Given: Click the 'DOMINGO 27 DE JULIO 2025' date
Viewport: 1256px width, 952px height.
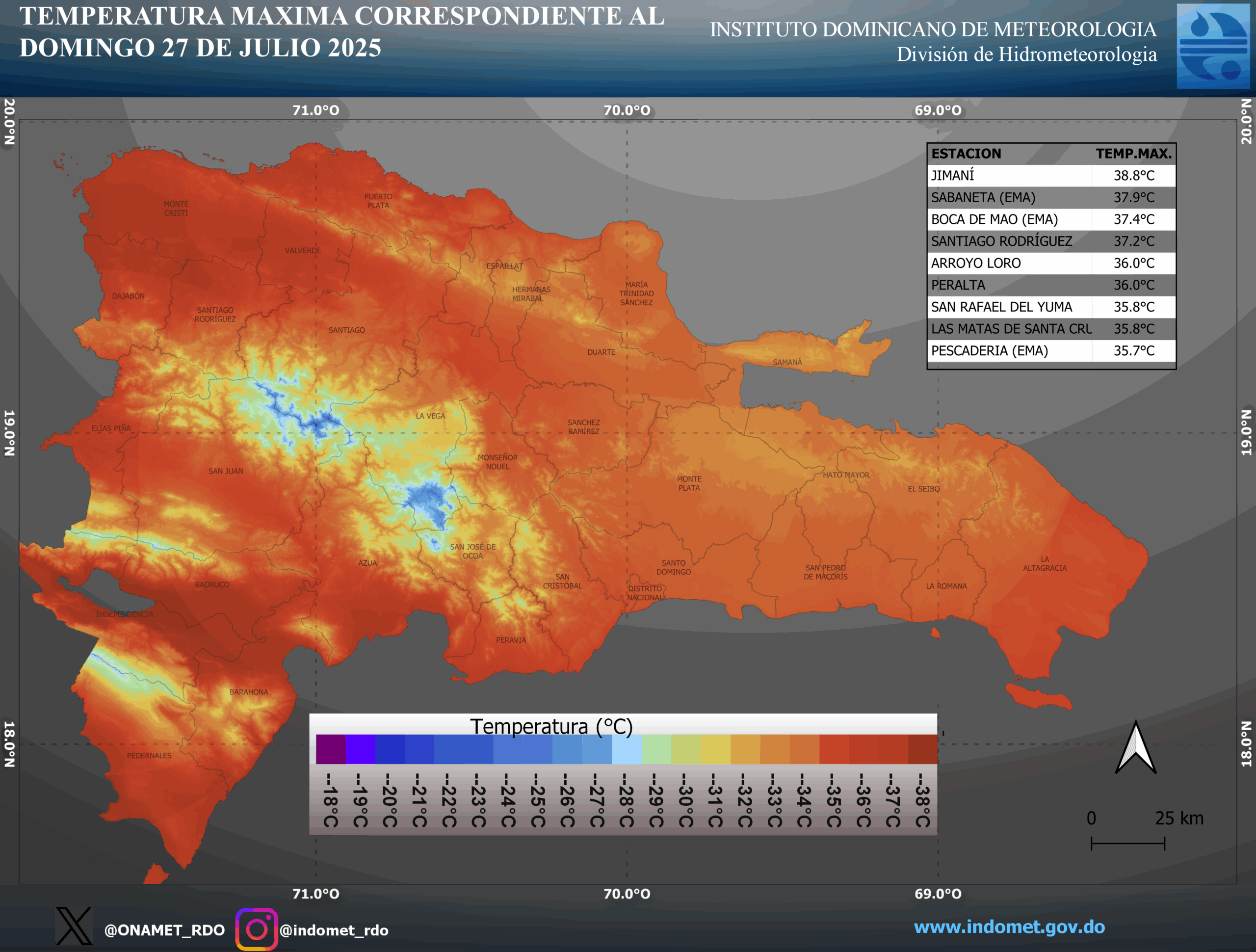Looking at the screenshot, I should pos(201,48).
